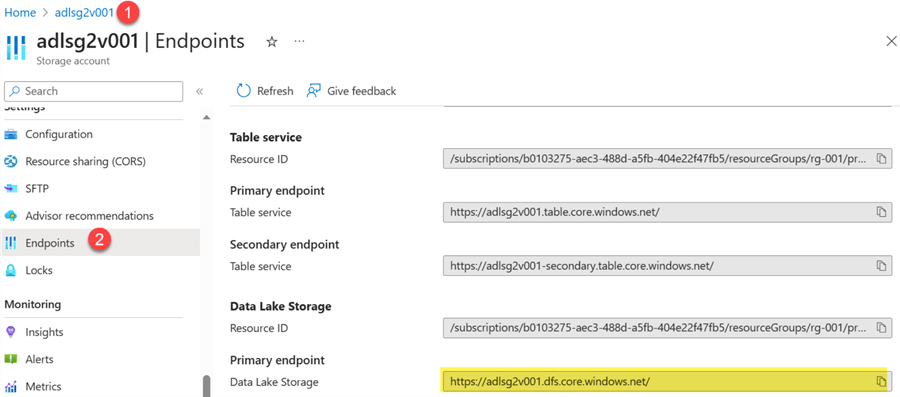Open Alerts under Monitoring
900x397 pixels.
[x=39, y=359]
